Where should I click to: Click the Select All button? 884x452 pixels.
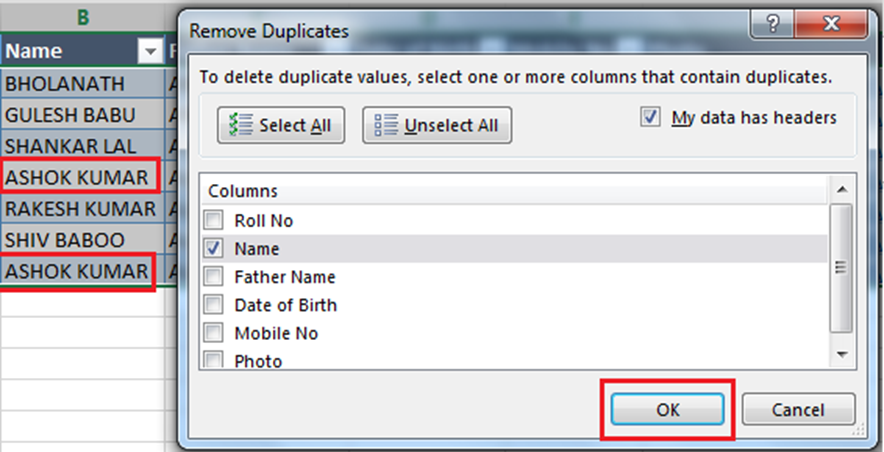point(279,126)
